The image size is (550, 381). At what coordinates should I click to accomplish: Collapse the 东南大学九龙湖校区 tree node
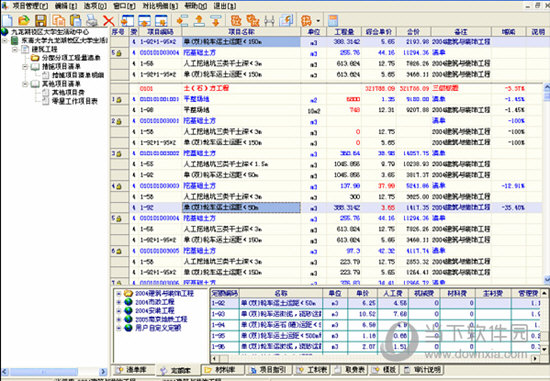point(5,41)
